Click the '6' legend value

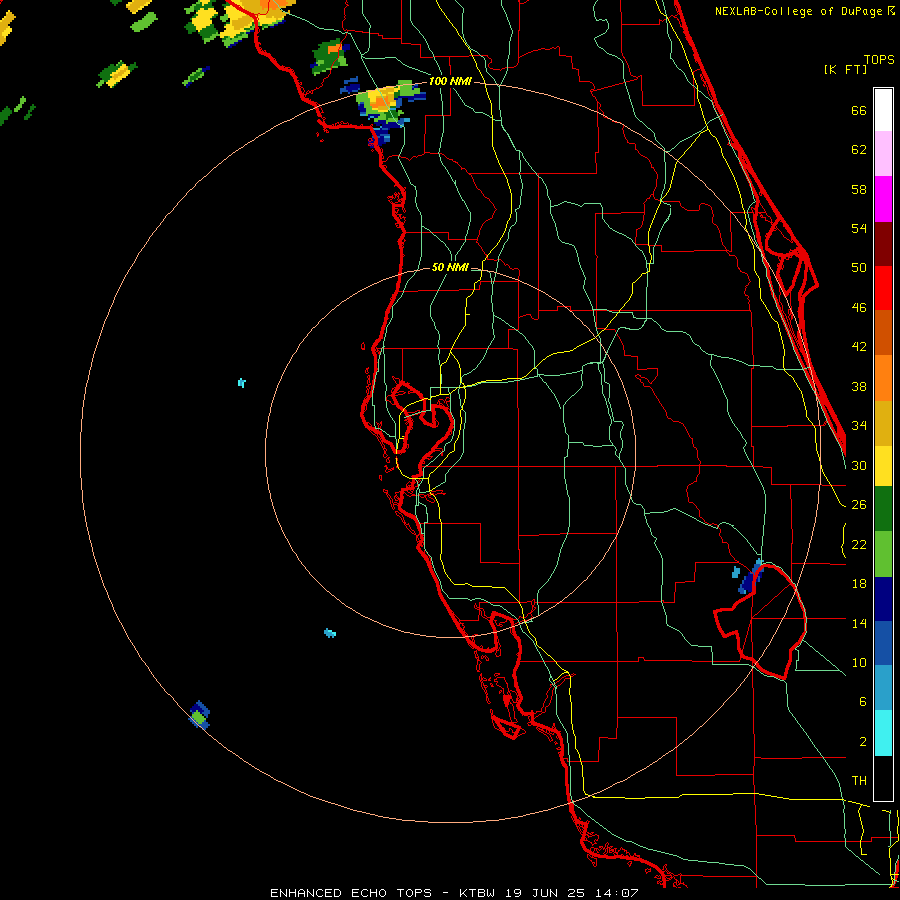tap(862, 702)
